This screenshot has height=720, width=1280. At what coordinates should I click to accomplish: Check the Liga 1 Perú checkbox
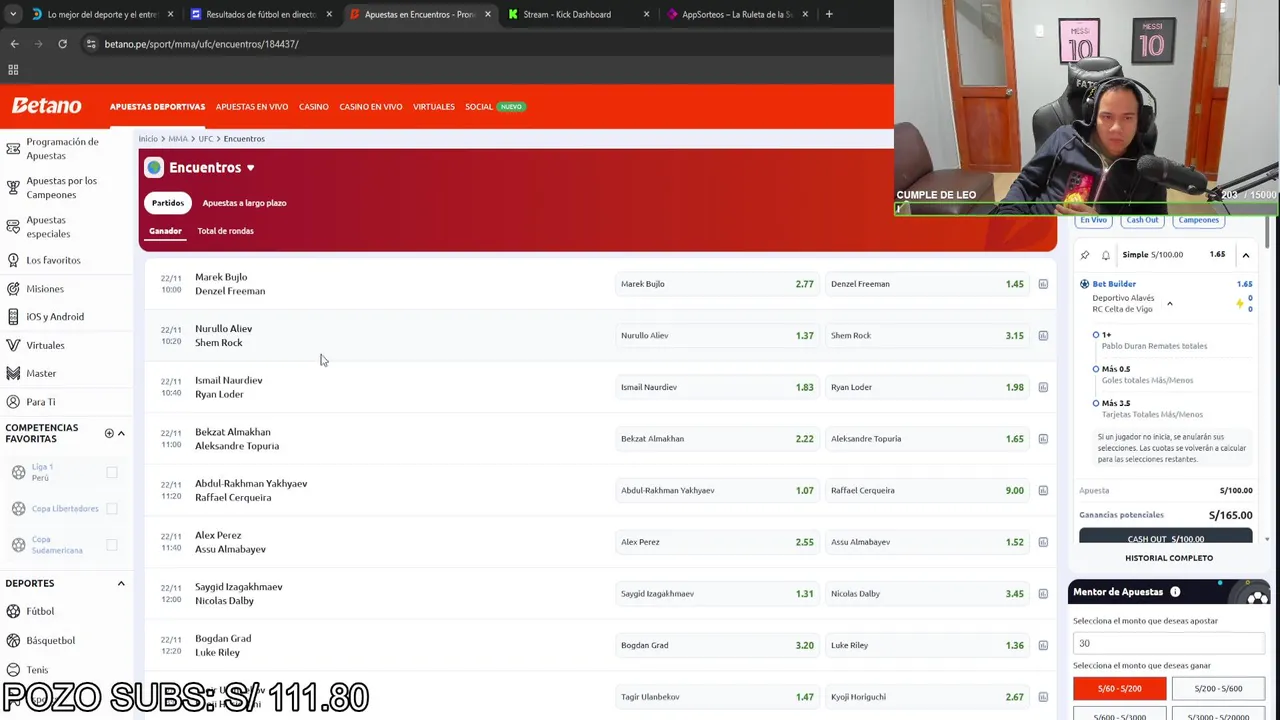coord(112,472)
